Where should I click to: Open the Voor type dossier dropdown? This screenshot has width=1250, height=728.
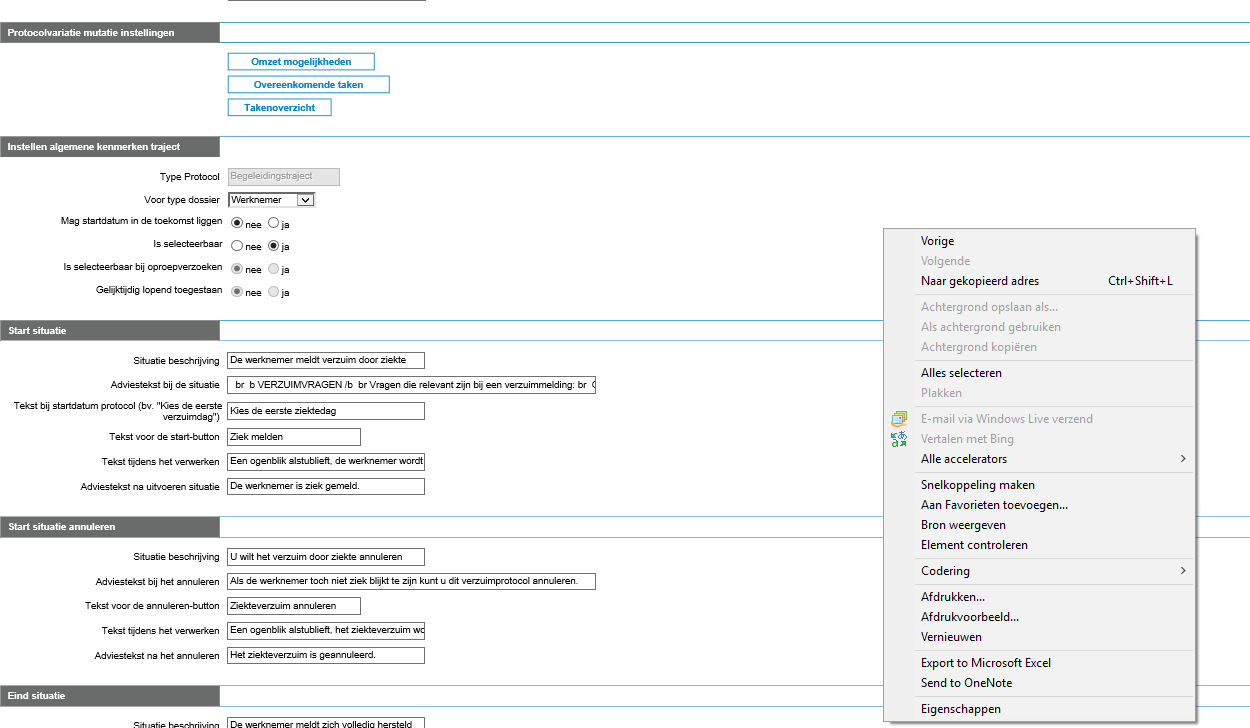306,200
